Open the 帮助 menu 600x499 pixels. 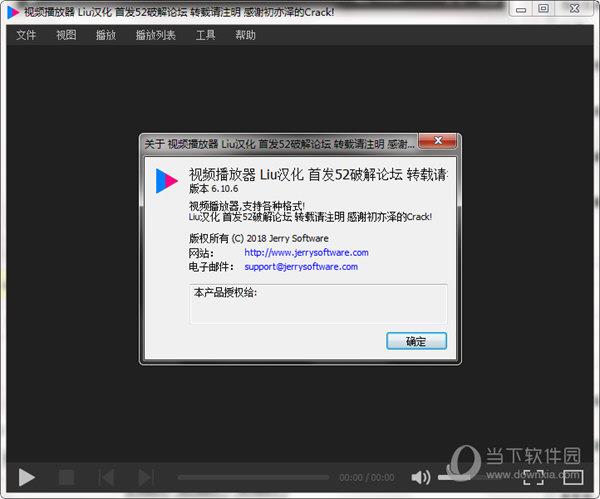pos(245,35)
